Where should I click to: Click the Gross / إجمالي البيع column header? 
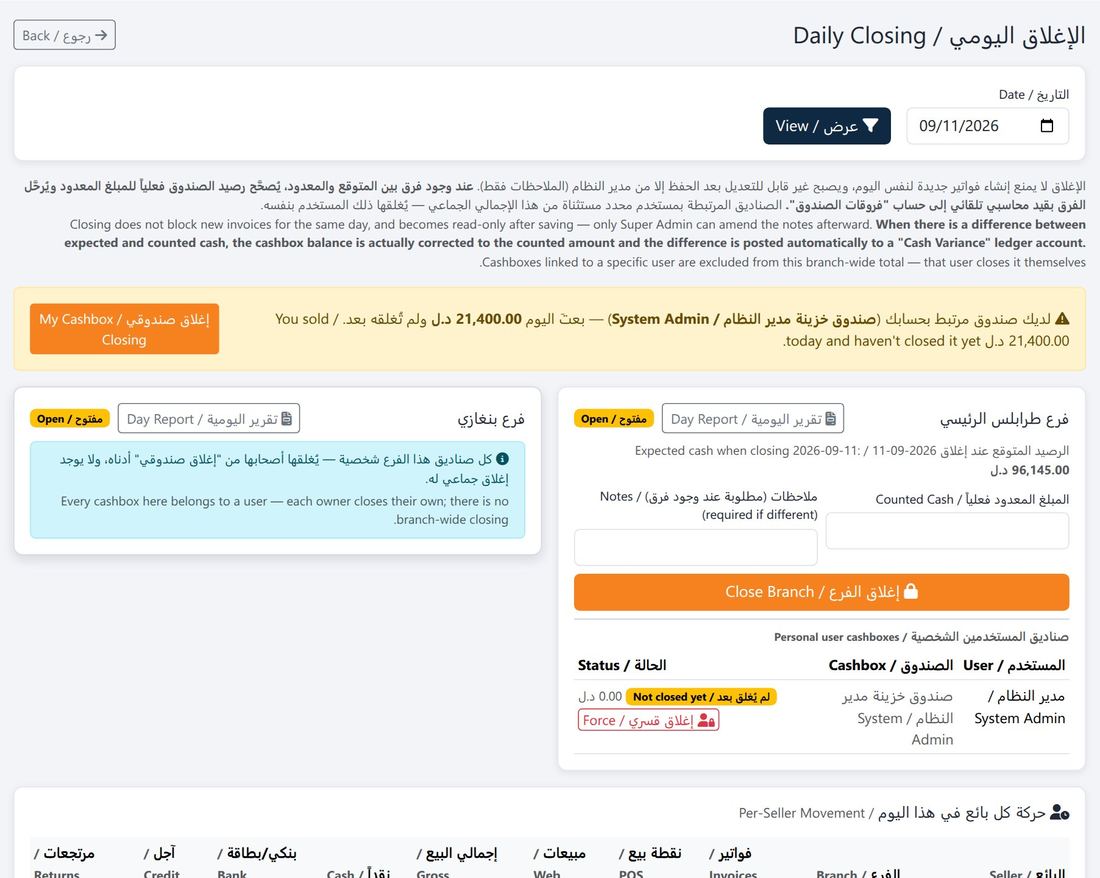pos(457,863)
